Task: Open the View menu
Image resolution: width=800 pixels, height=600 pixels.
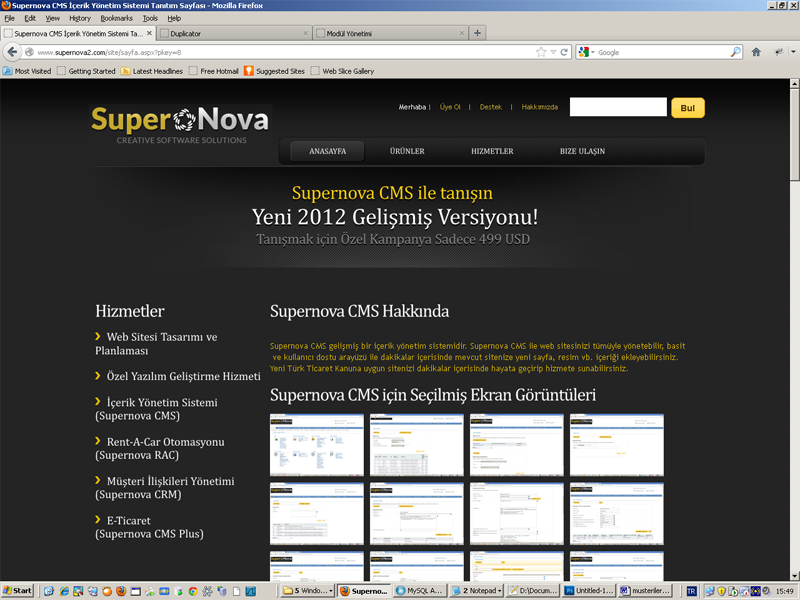Action: click(x=53, y=18)
